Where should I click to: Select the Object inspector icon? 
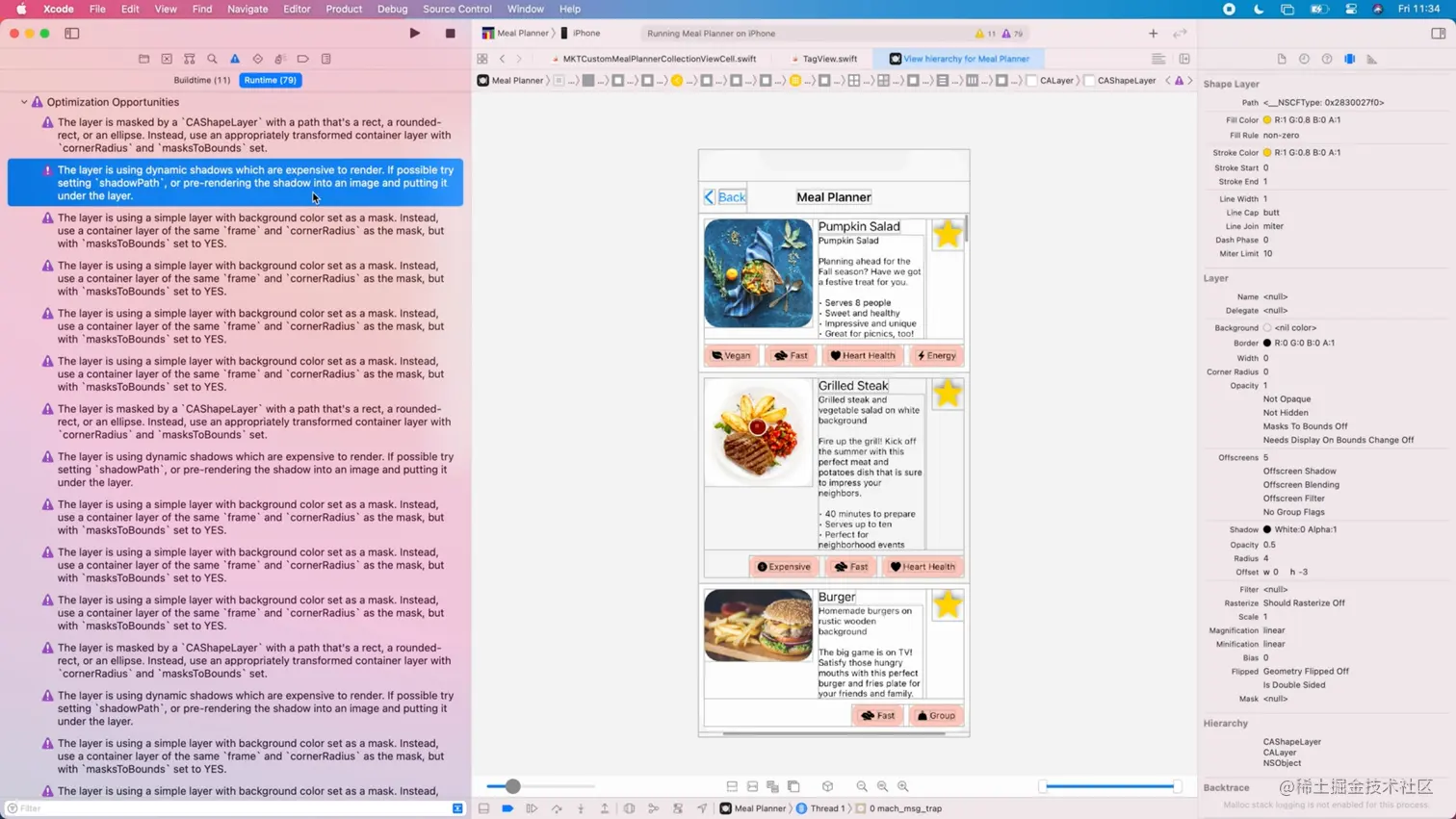pyautogui.click(x=1350, y=59)
